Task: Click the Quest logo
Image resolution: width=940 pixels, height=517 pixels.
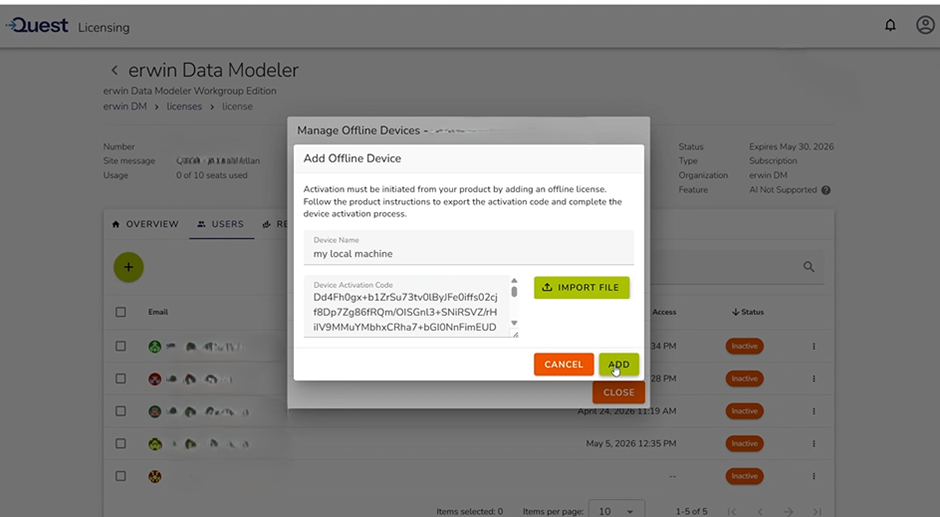Action: [x=37, y=25]
